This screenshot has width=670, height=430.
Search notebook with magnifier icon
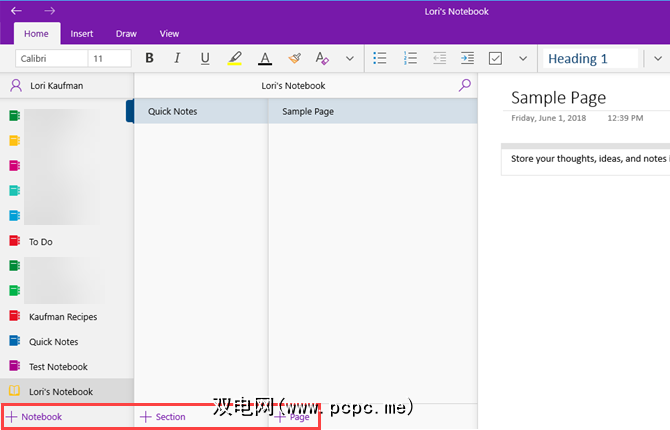pos(464,86)
